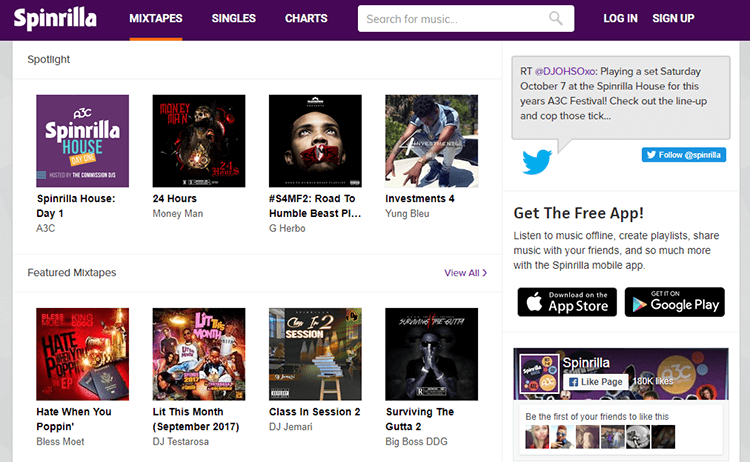Click first friend avatar in Facebook widget
The image size is (750, 462).
click(537, 437)
